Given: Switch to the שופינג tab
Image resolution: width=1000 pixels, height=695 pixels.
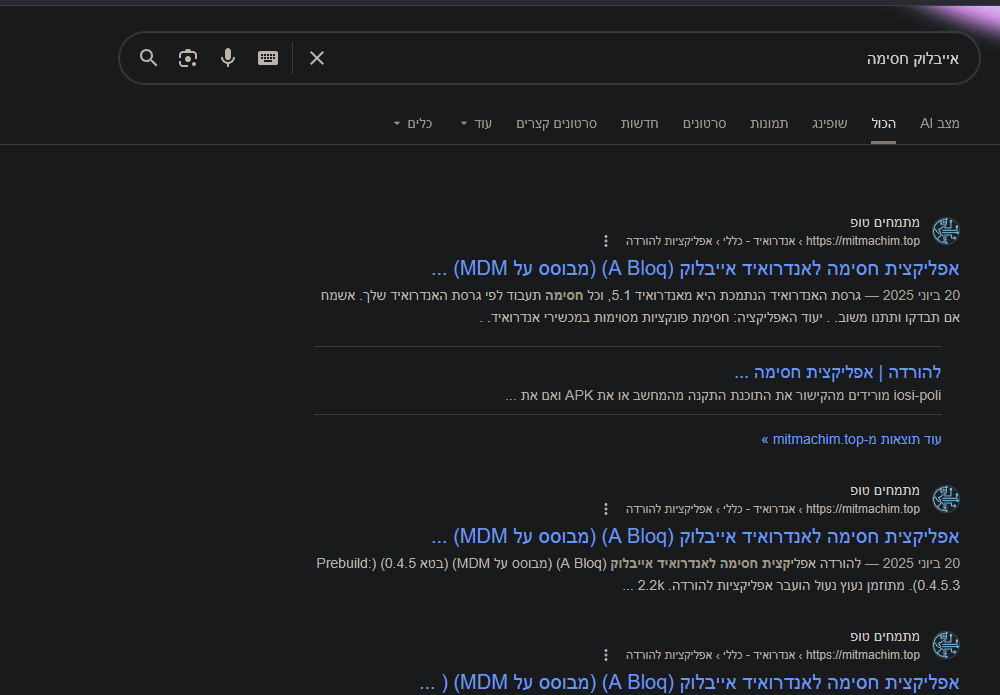Looking at the screenshot, I should click(x=830, y=123).
